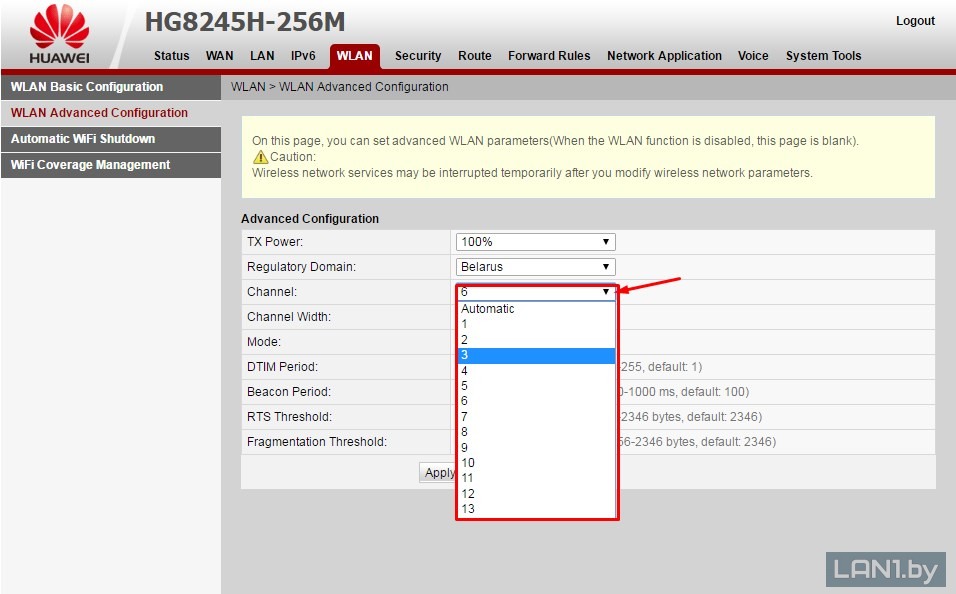Open the WAN tab

coord(219,55)
